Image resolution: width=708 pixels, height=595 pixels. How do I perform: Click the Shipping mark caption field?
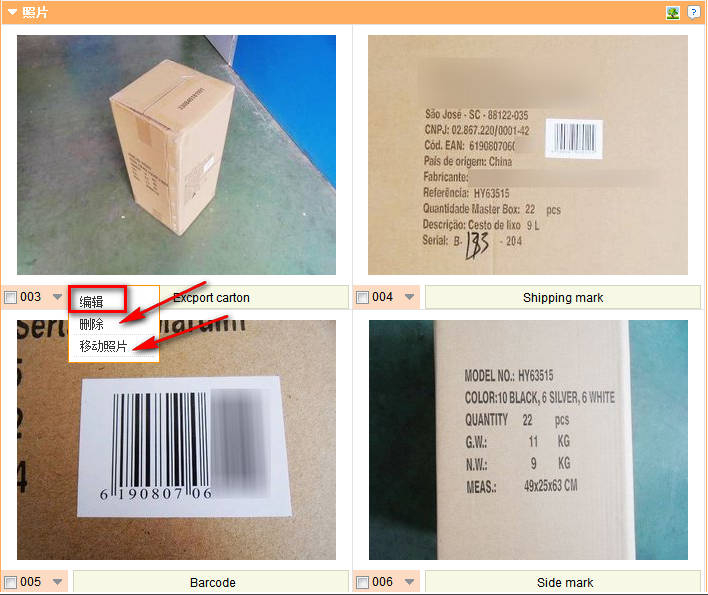(563, 298)
